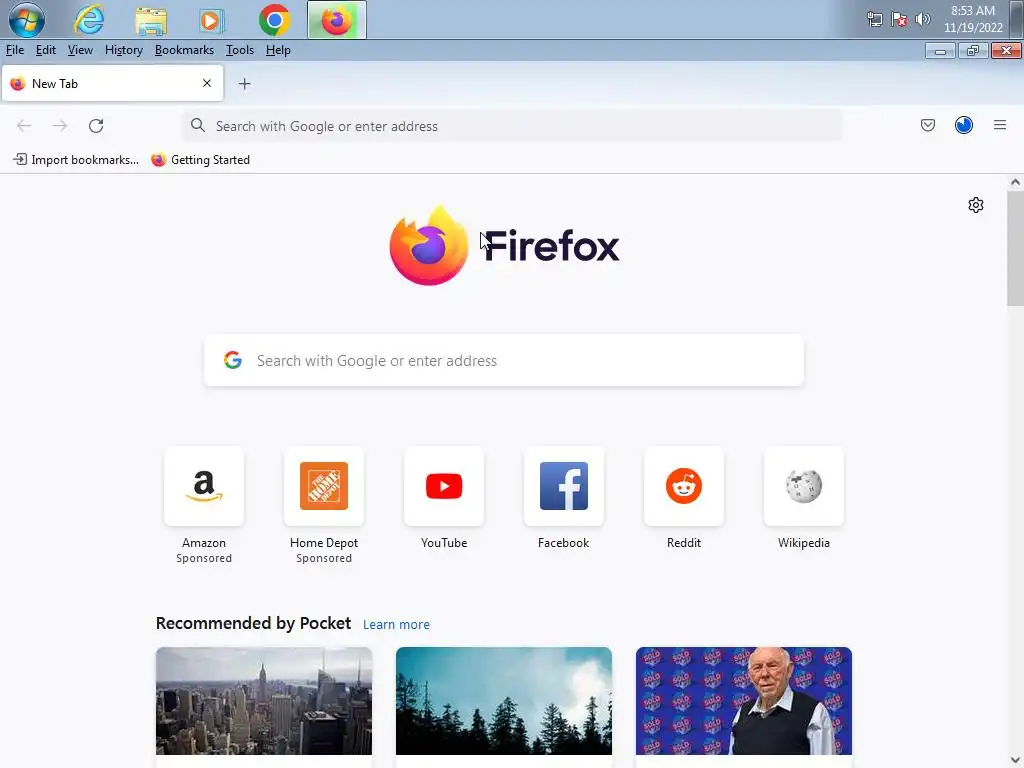Close the New Tab tab
Image resolution: width=1024 pixels, height=768 pixels.
click(207, 83)
